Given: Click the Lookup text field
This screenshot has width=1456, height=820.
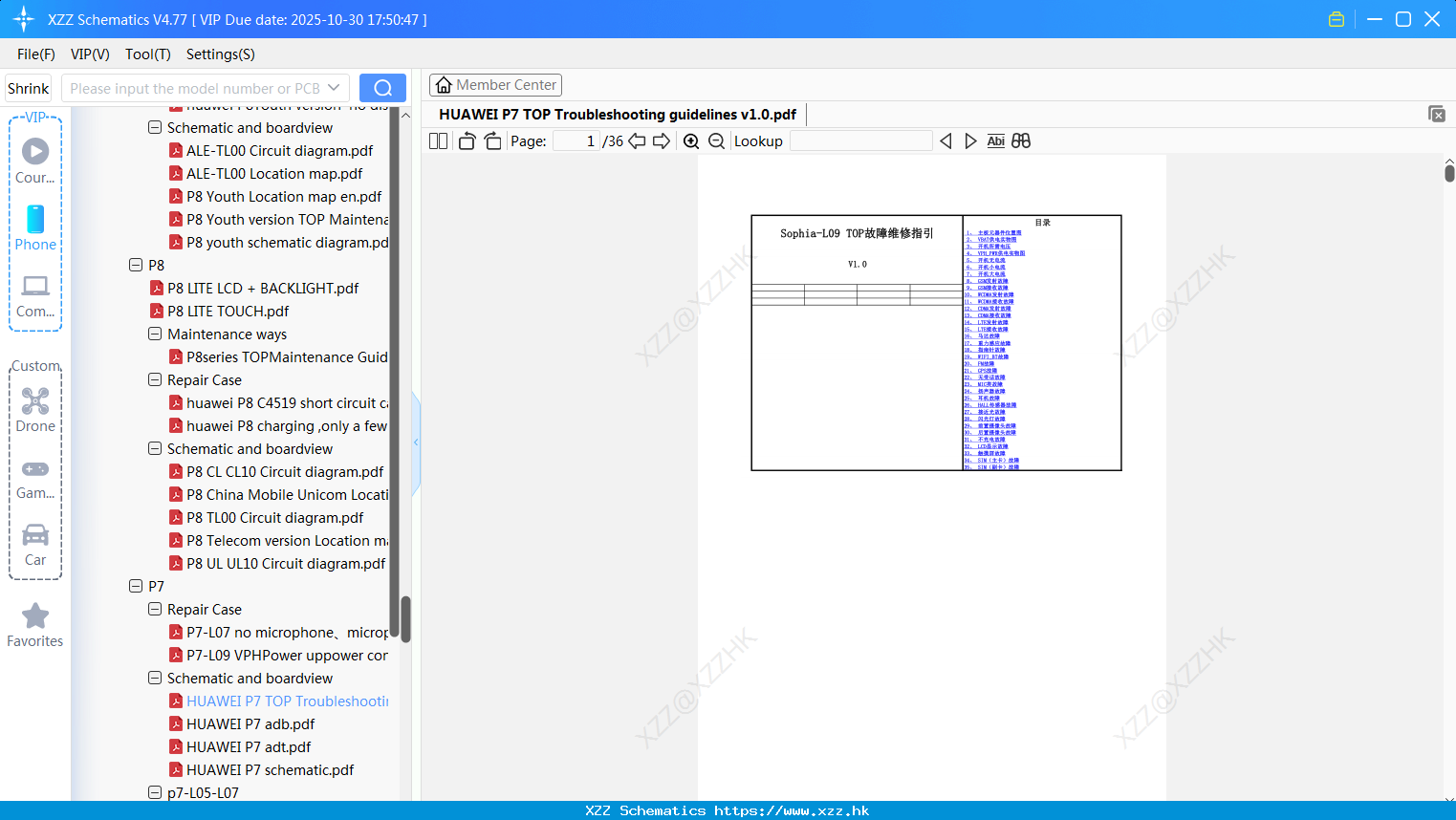Looking at the screenshot, I should [x=860, y=141].
